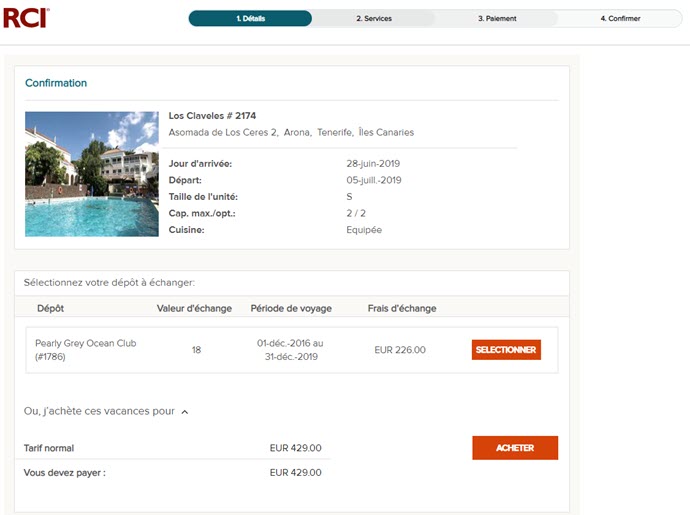
Task: Go to step 3. Paiement
Action: pyautogui.click(x=497, y=18)
